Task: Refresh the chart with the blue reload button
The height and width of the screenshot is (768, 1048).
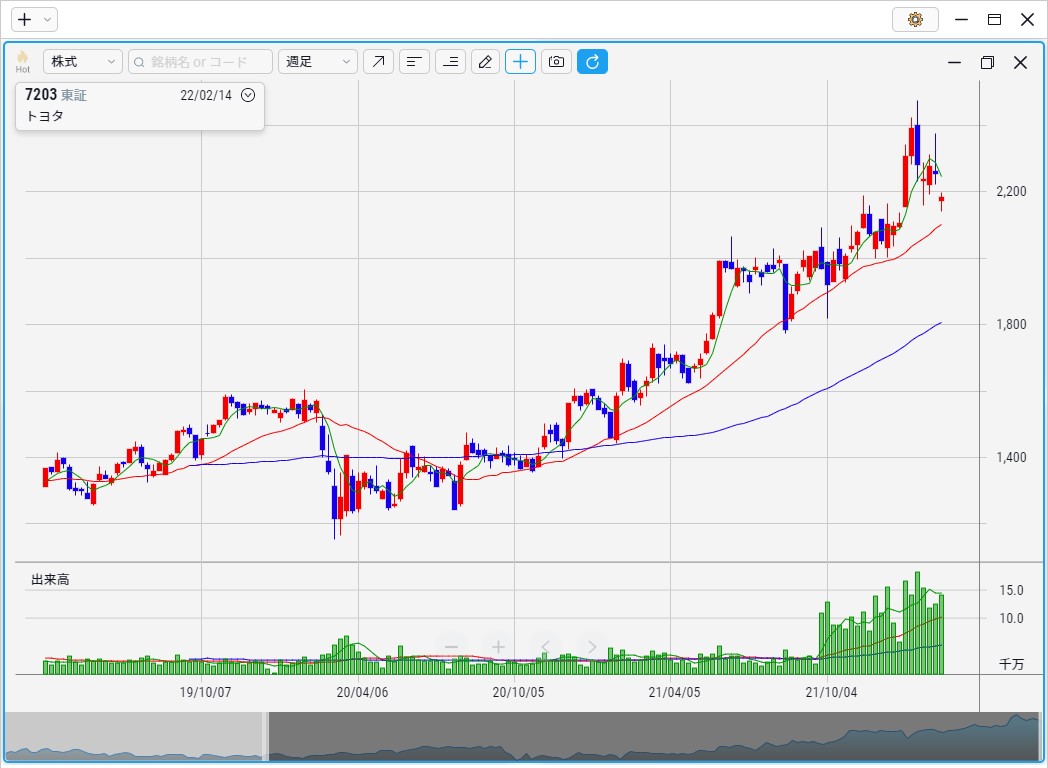Action: 592,62
